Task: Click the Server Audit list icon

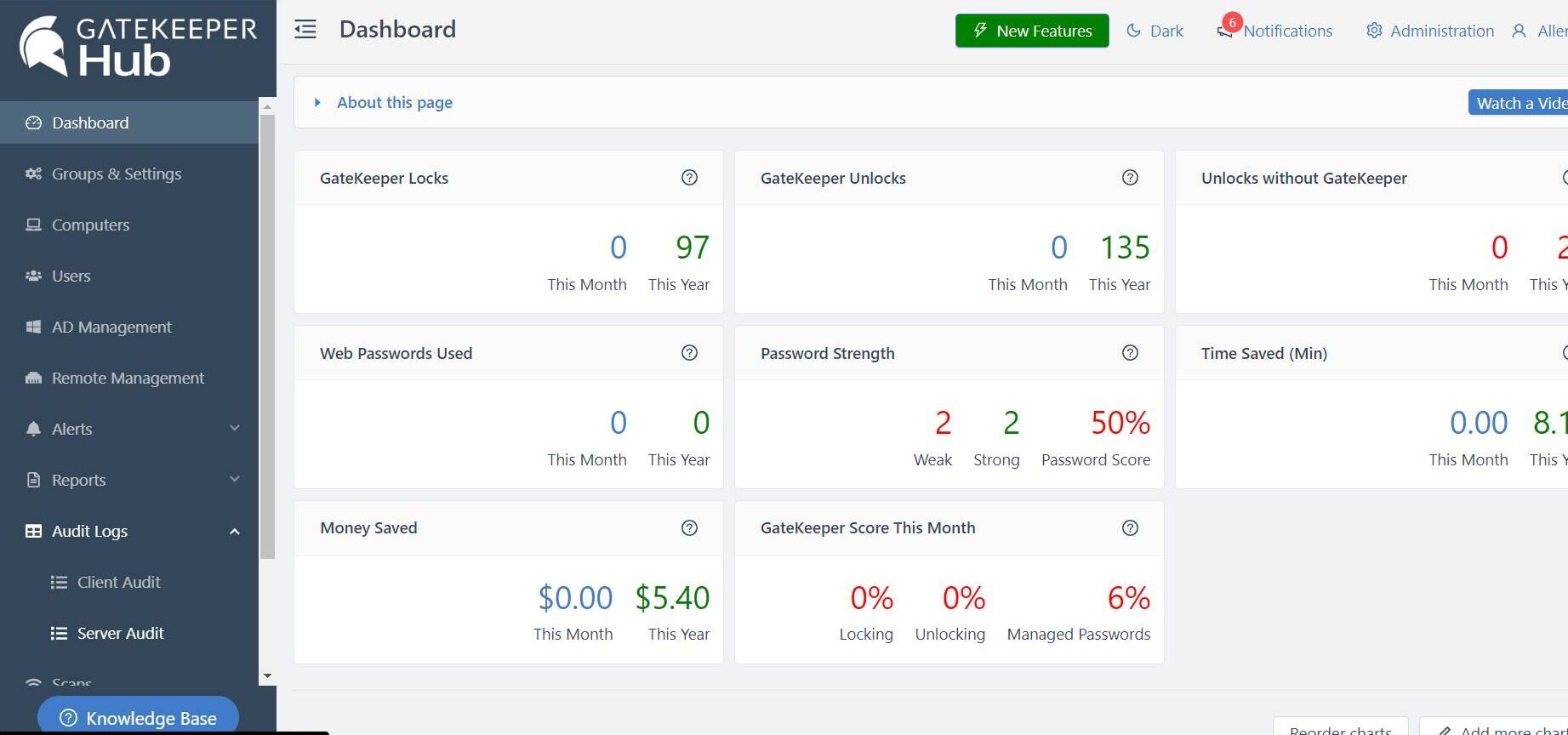Action: [x=59, y=633]
